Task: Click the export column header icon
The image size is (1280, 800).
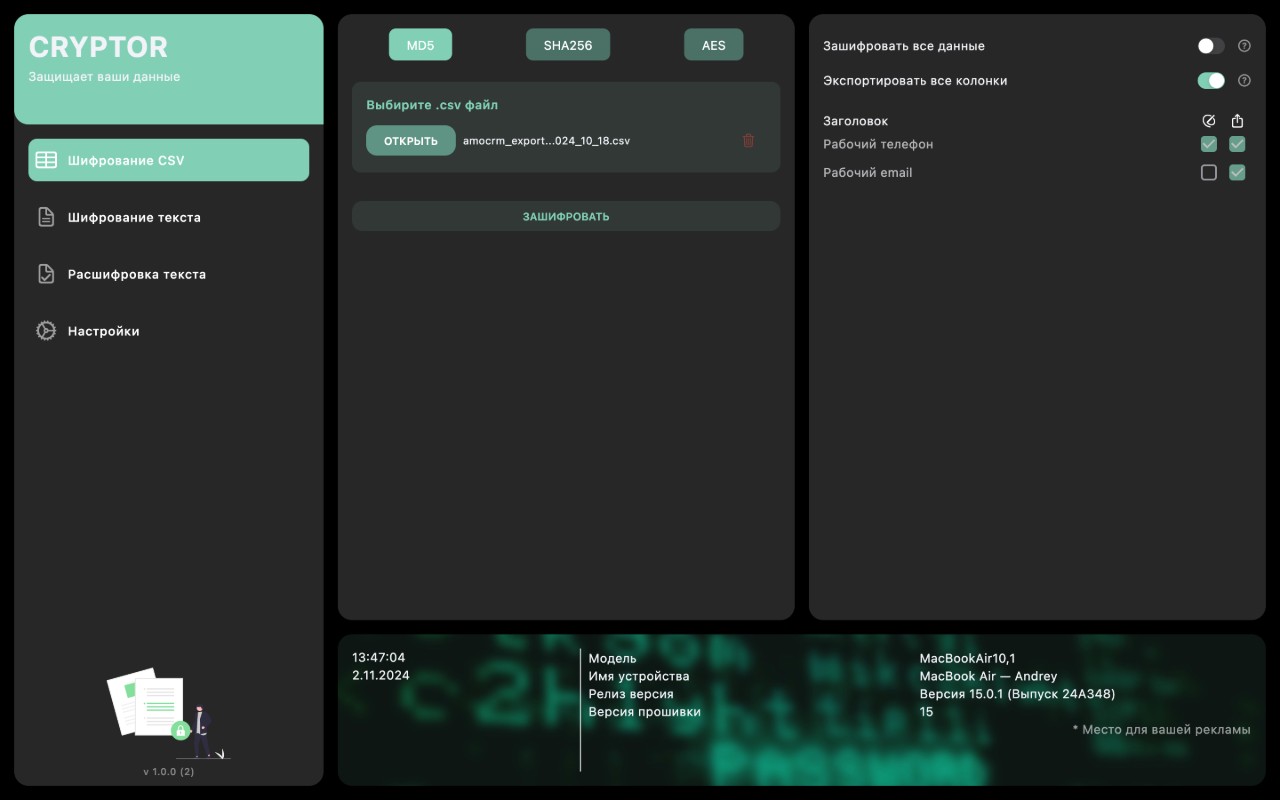Action: click(1237, 121)
